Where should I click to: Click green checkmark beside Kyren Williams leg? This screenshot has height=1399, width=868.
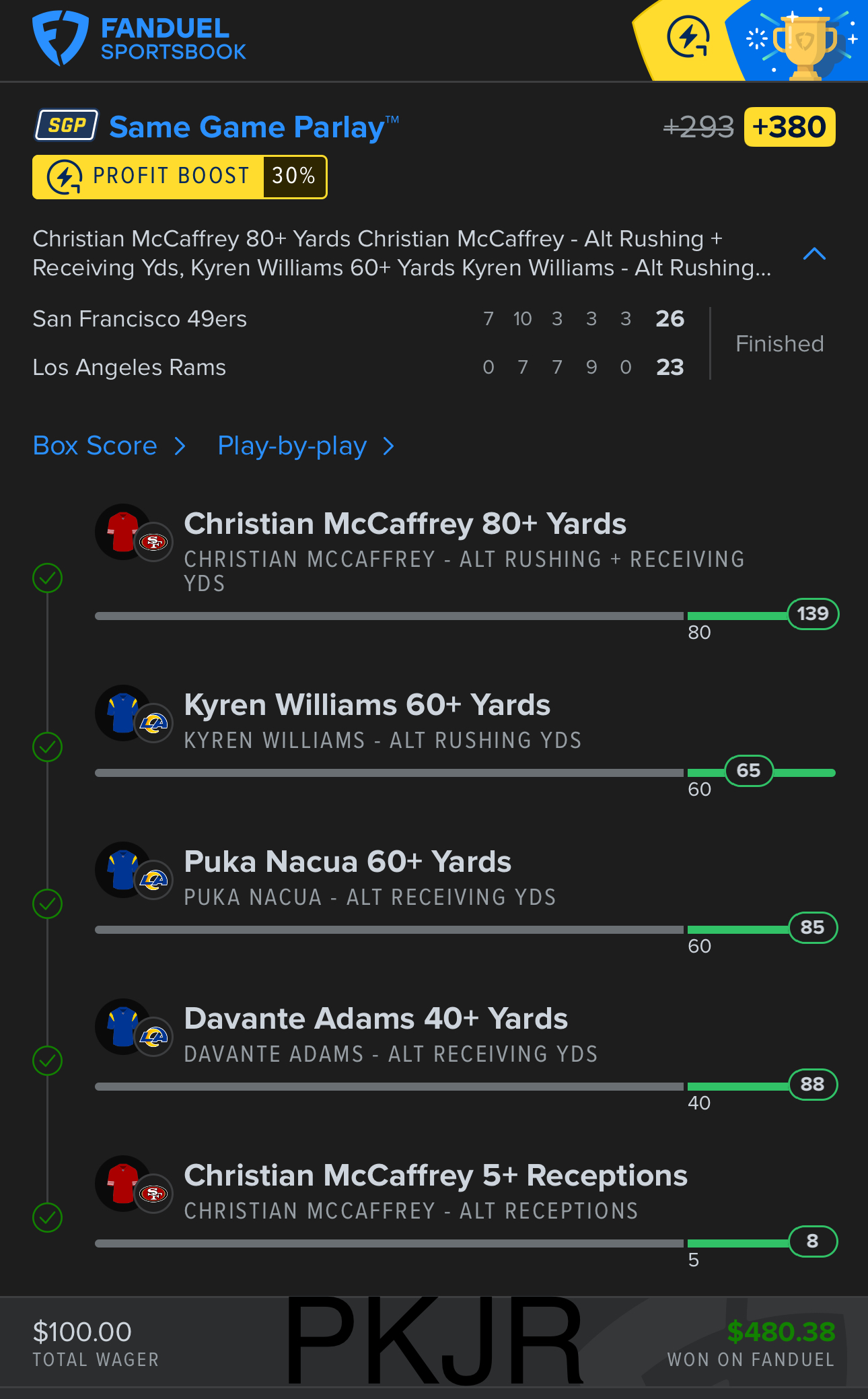pos(48,747)
